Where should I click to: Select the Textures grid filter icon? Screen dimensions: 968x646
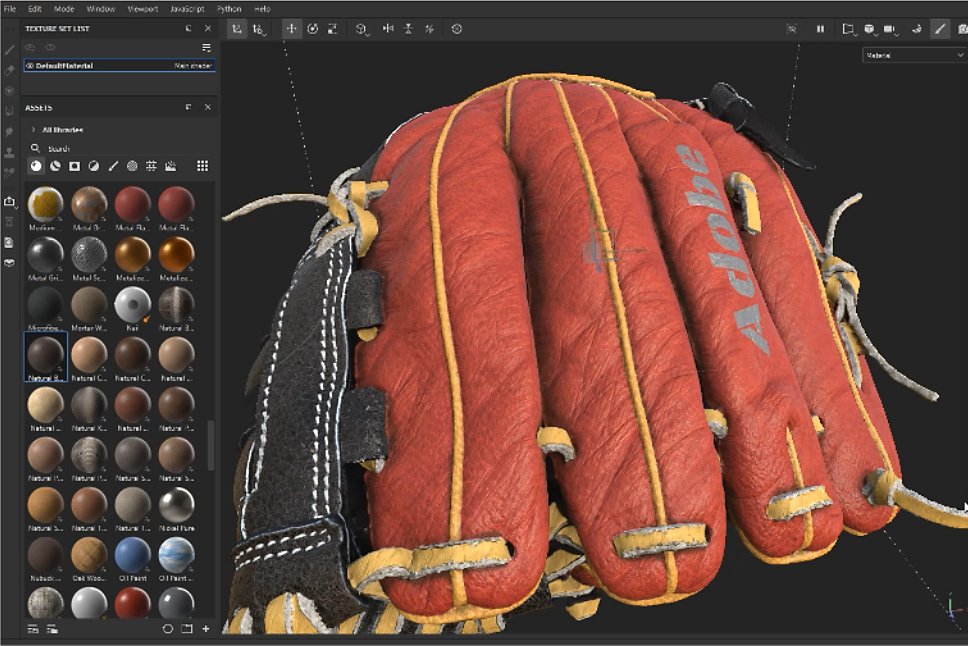(x=151, y=166)
